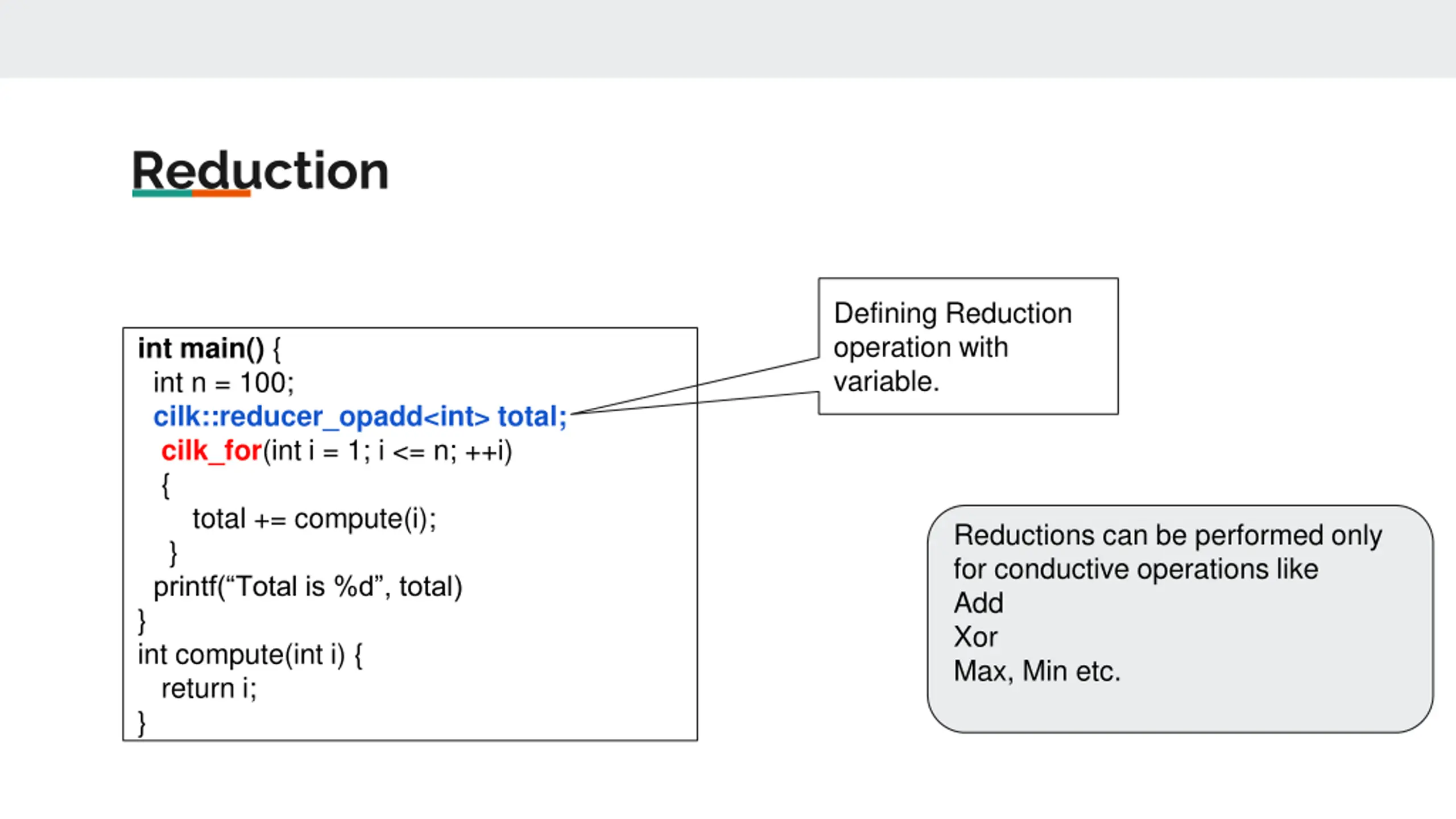This screenshot has height=819, width=1456.
Task: Select the 'Xor' entry in the note
Action: [975, 637]
